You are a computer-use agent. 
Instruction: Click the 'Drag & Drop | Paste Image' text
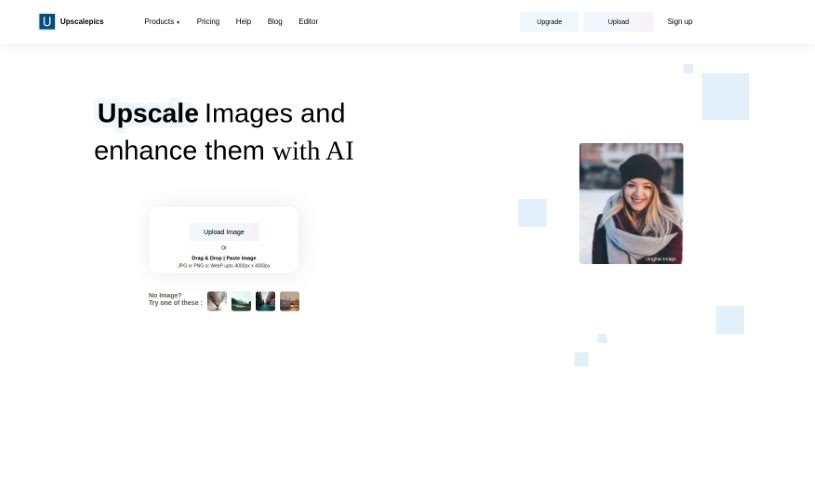[224, 258]
